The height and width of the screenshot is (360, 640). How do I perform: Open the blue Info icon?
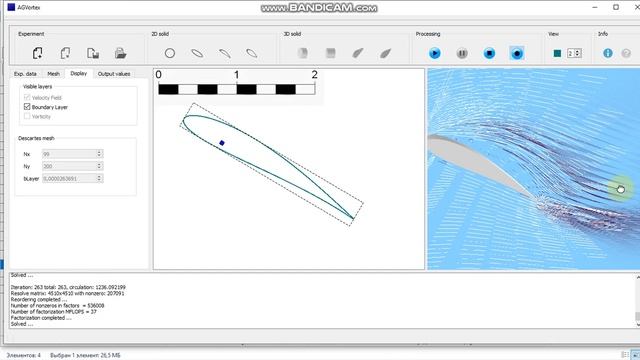point(608,53)
